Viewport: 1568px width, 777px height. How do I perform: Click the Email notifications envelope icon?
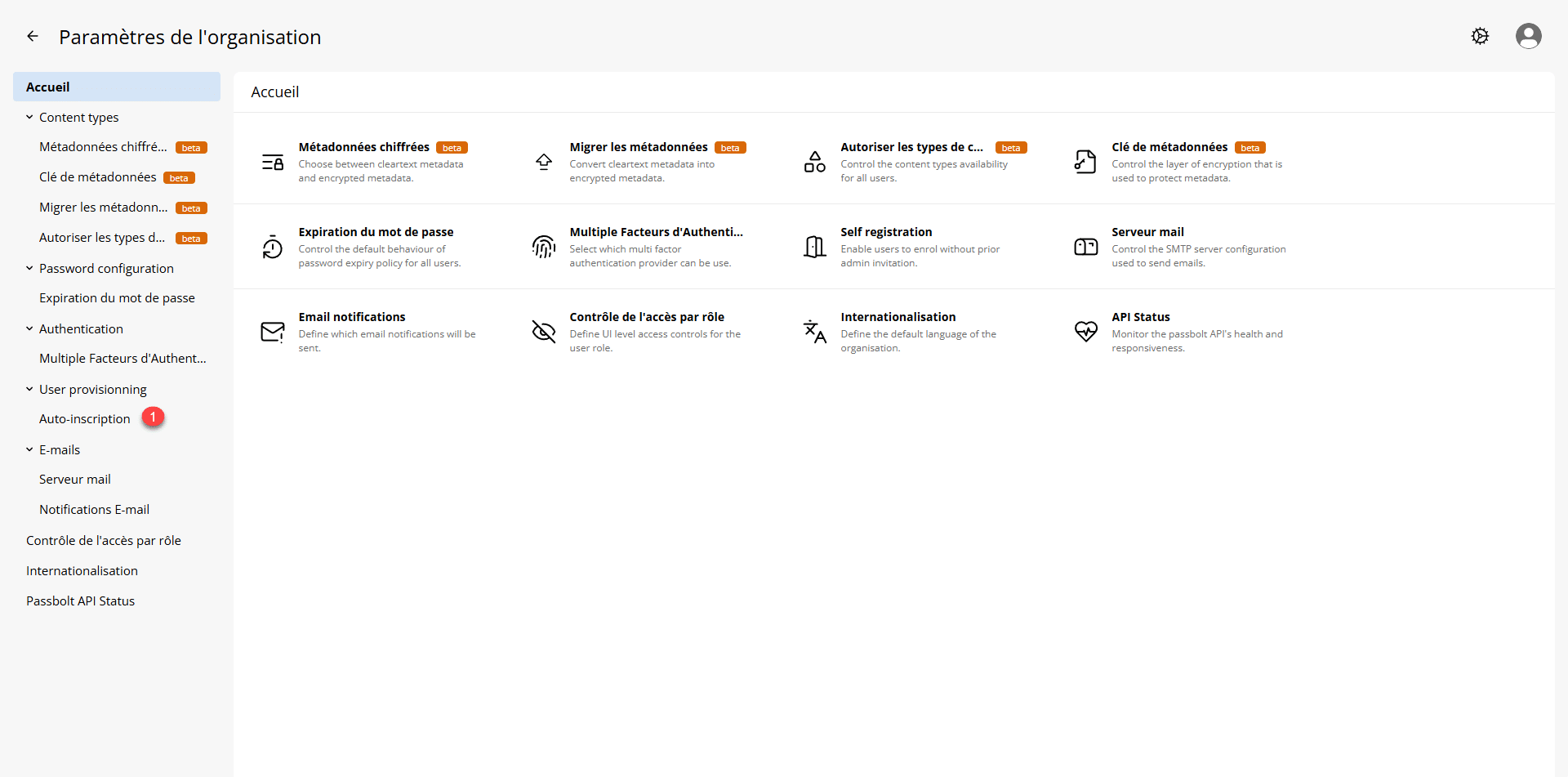(x=272, y=331)
